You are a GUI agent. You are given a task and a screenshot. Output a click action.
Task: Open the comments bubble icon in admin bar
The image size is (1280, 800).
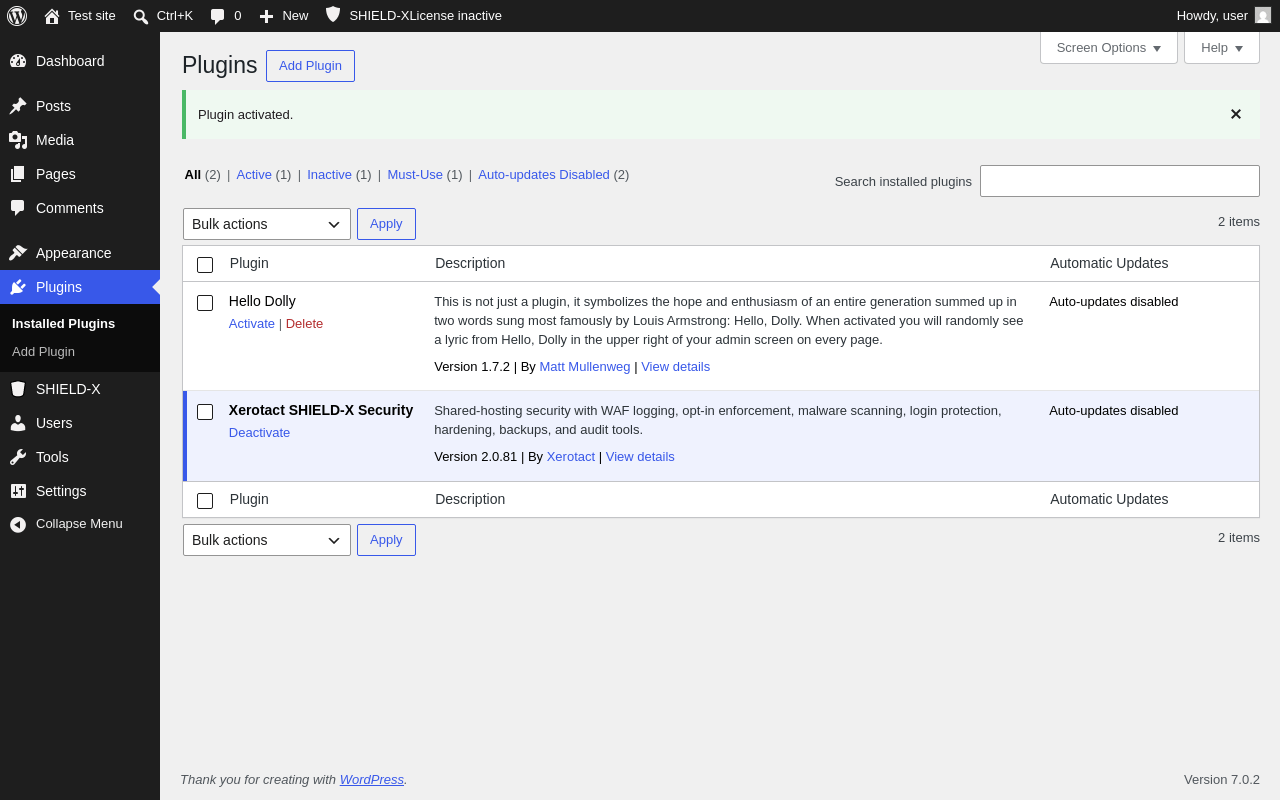point(218,16)
